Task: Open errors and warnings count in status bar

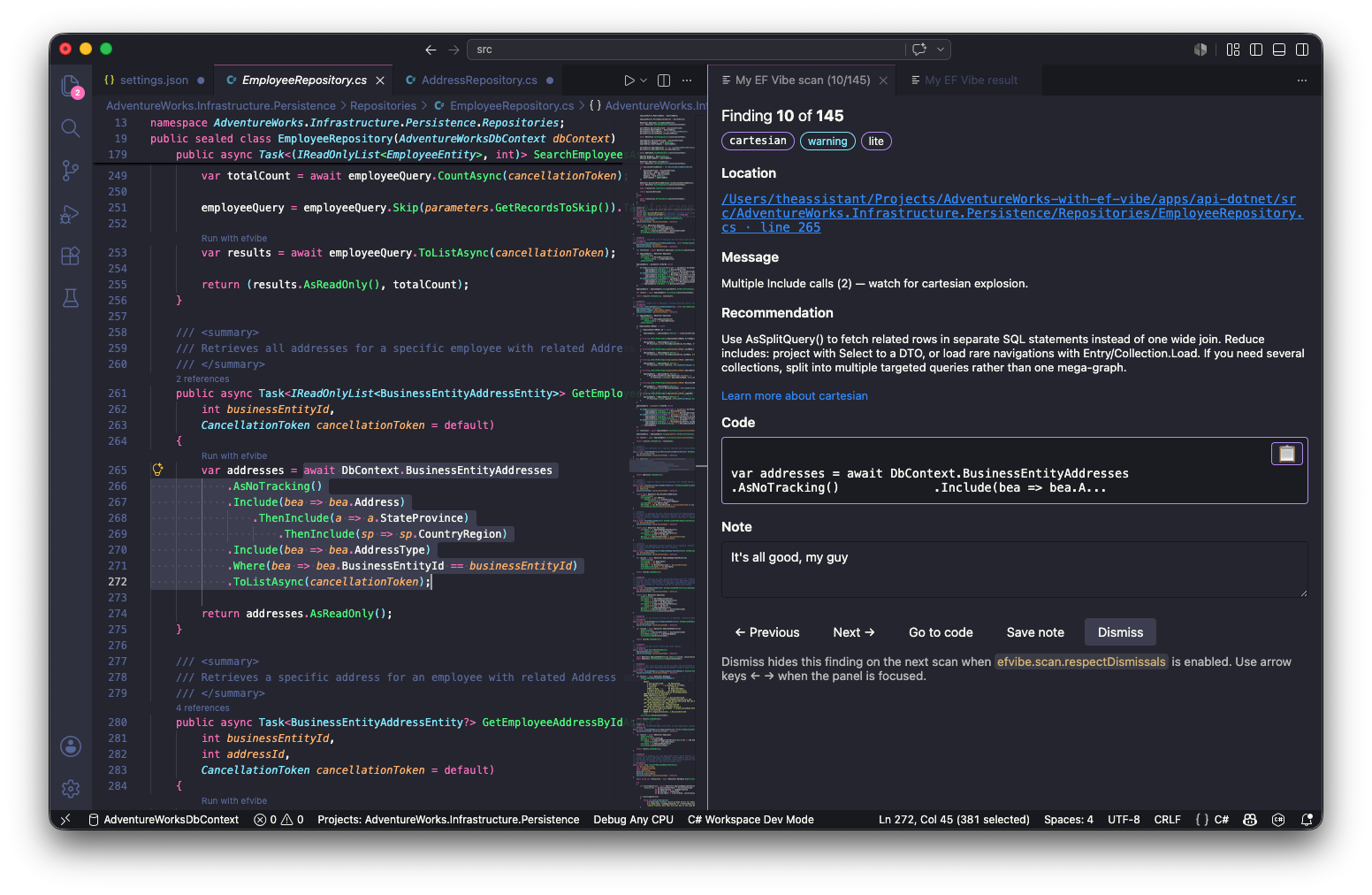Action: pyautogui.click(x=278, y=820)
